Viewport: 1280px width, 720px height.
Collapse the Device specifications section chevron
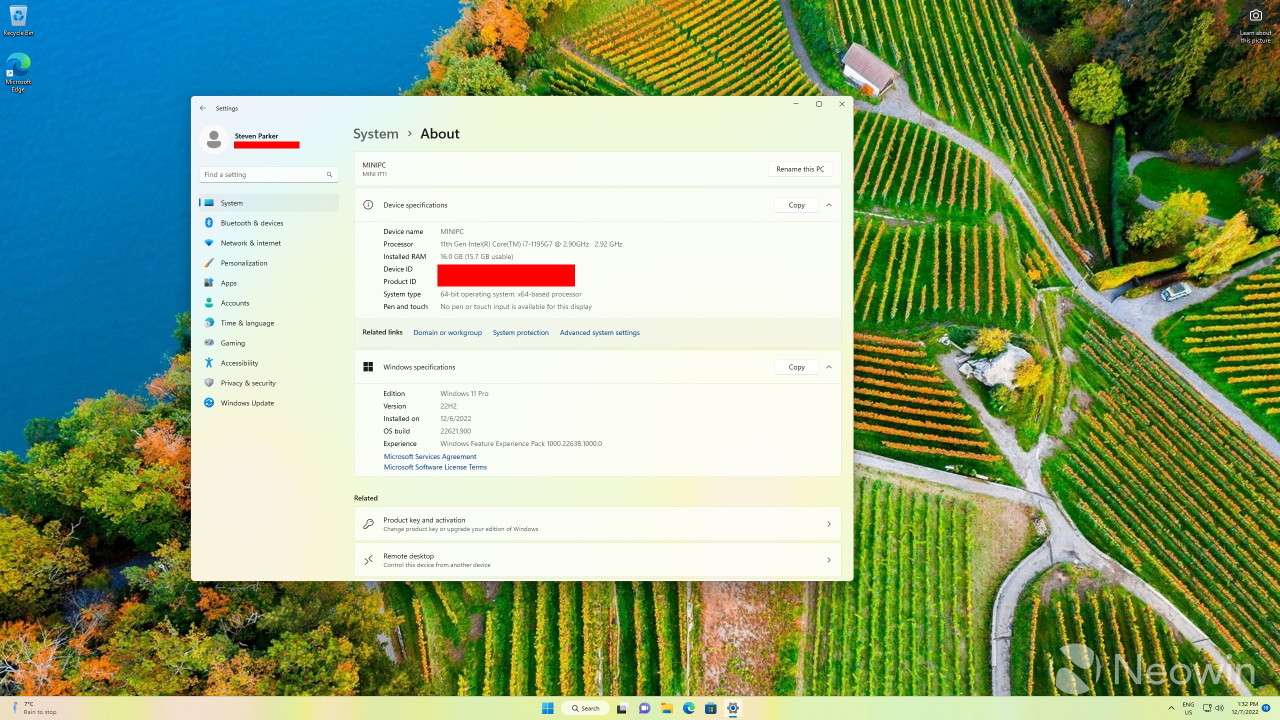coord(829,205)
